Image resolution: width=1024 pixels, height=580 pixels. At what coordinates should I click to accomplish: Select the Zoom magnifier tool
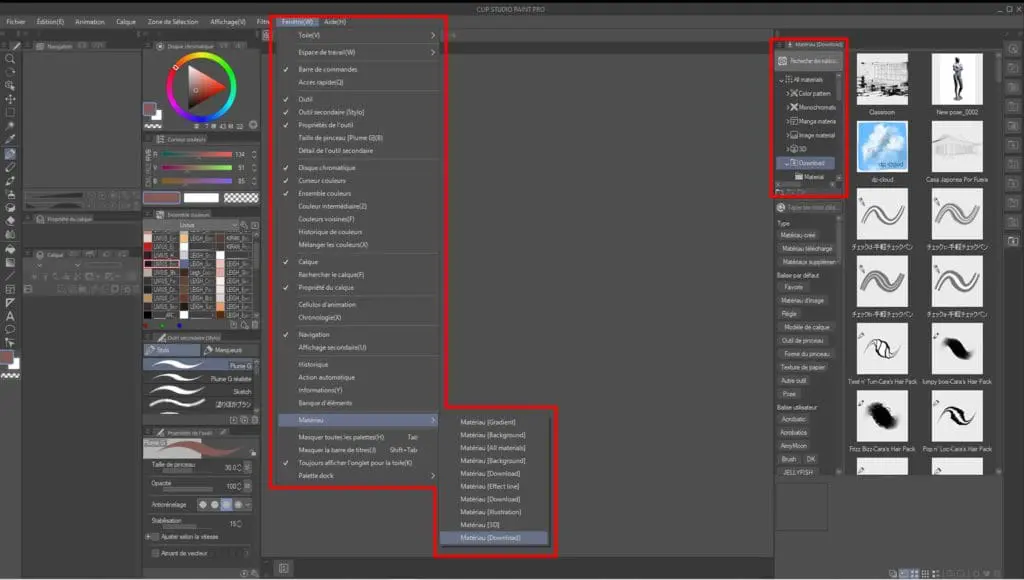click(10, 59)
